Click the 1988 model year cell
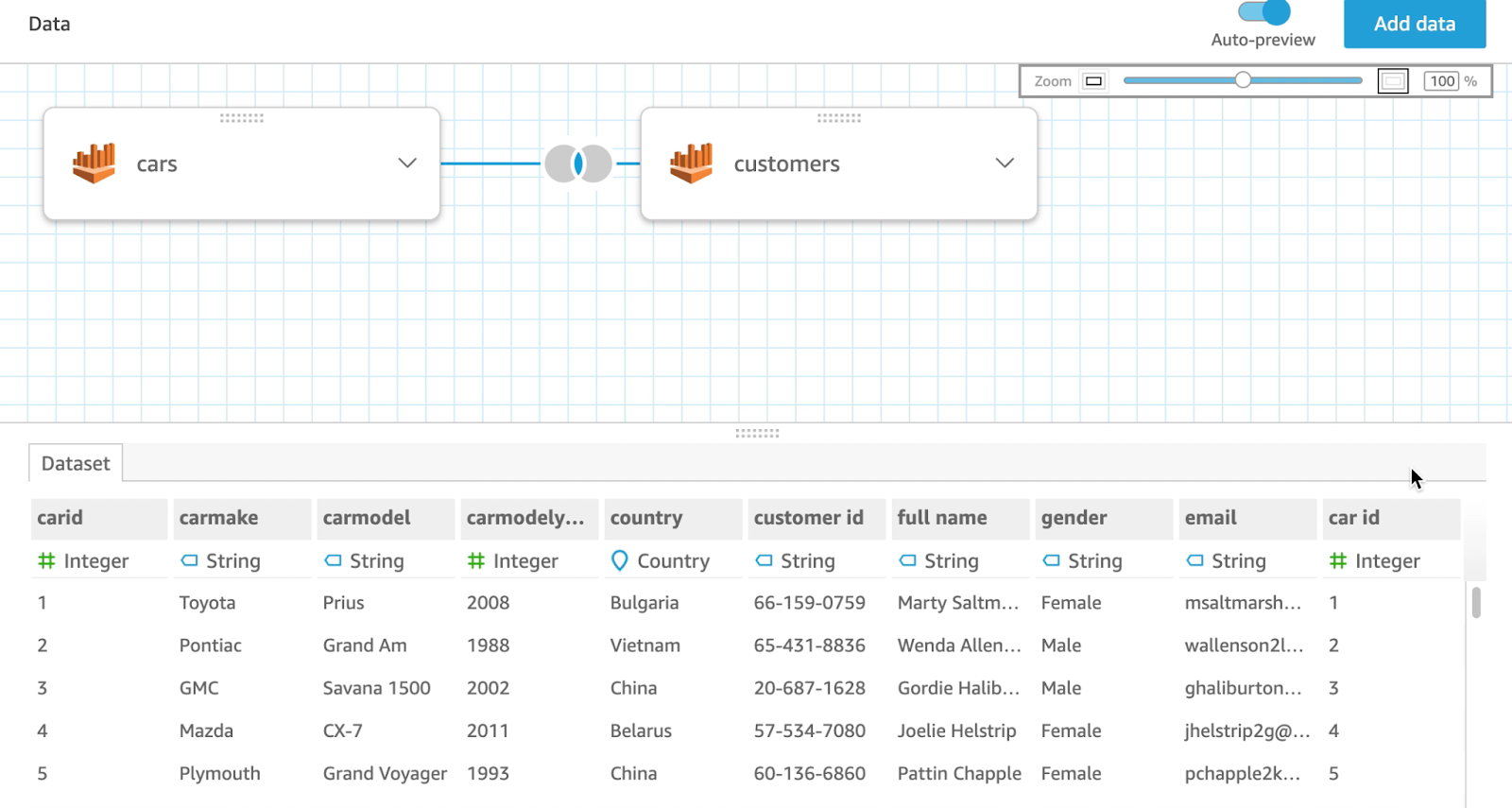 pos(489,645)
